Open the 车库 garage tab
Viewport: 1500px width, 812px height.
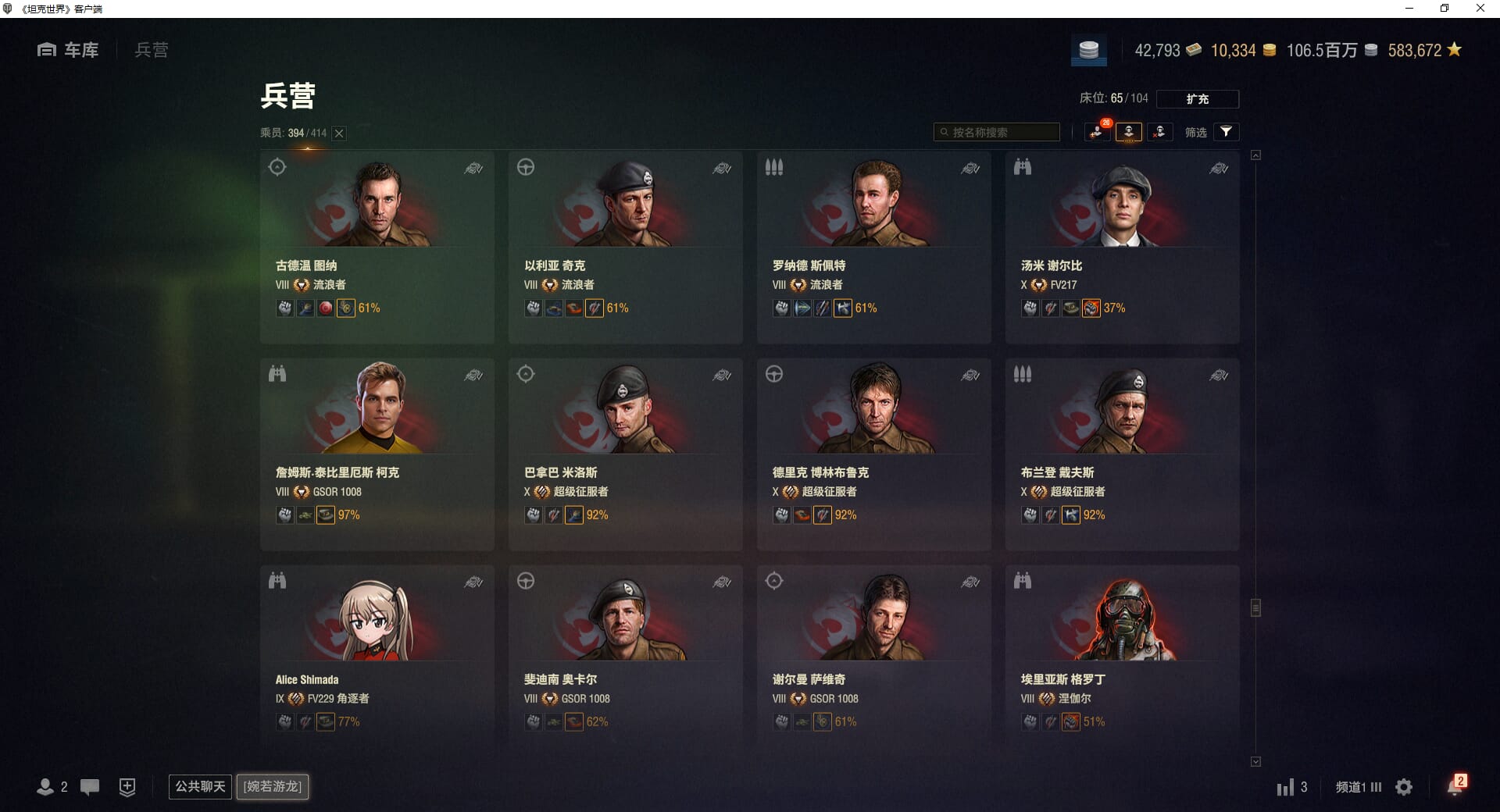(x=68, y=50)
